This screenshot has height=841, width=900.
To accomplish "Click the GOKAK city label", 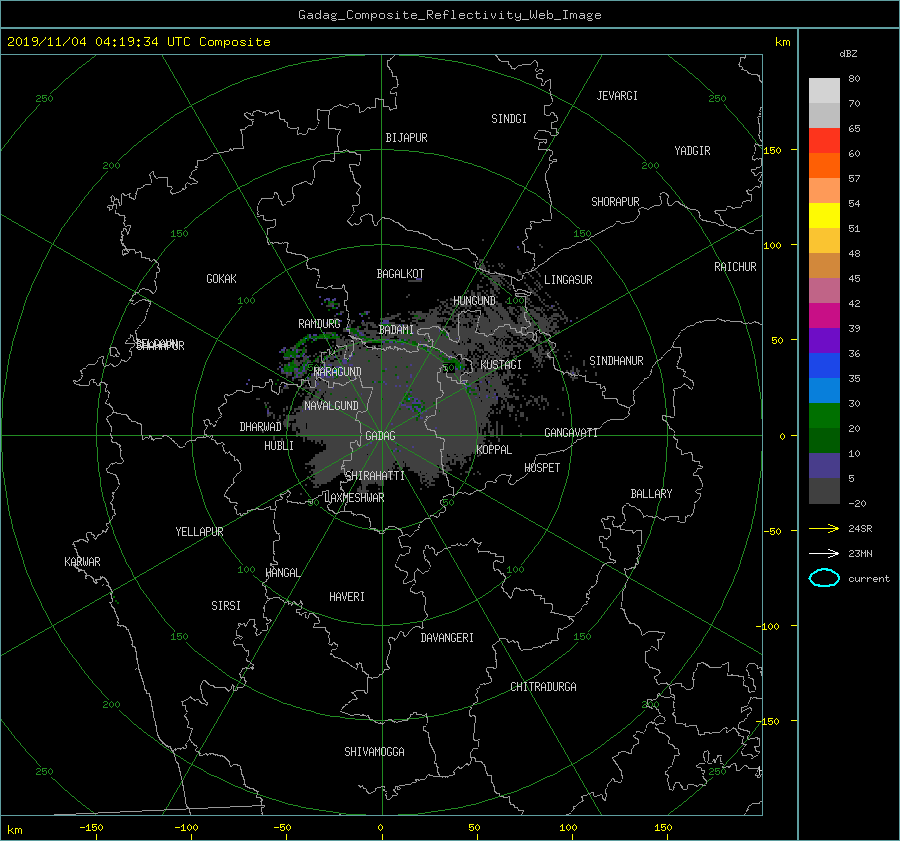I will 222,279.
